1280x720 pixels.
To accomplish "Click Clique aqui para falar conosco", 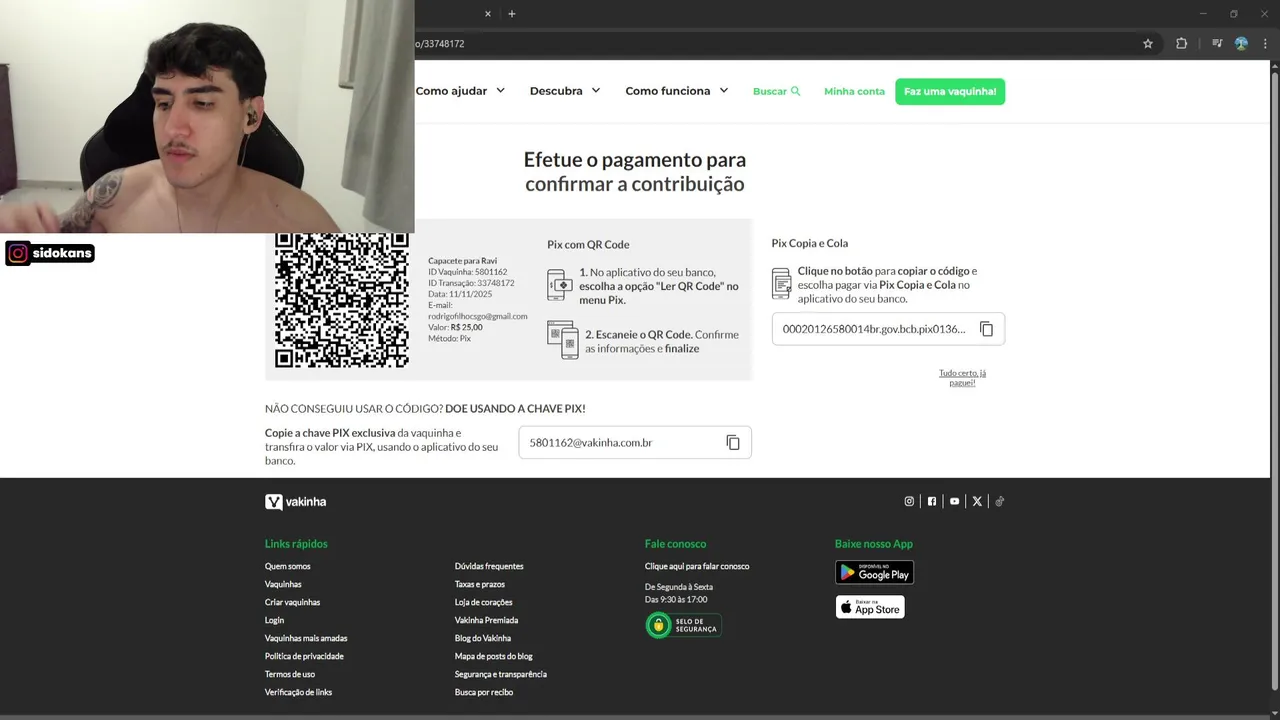I will coord(697,566).
